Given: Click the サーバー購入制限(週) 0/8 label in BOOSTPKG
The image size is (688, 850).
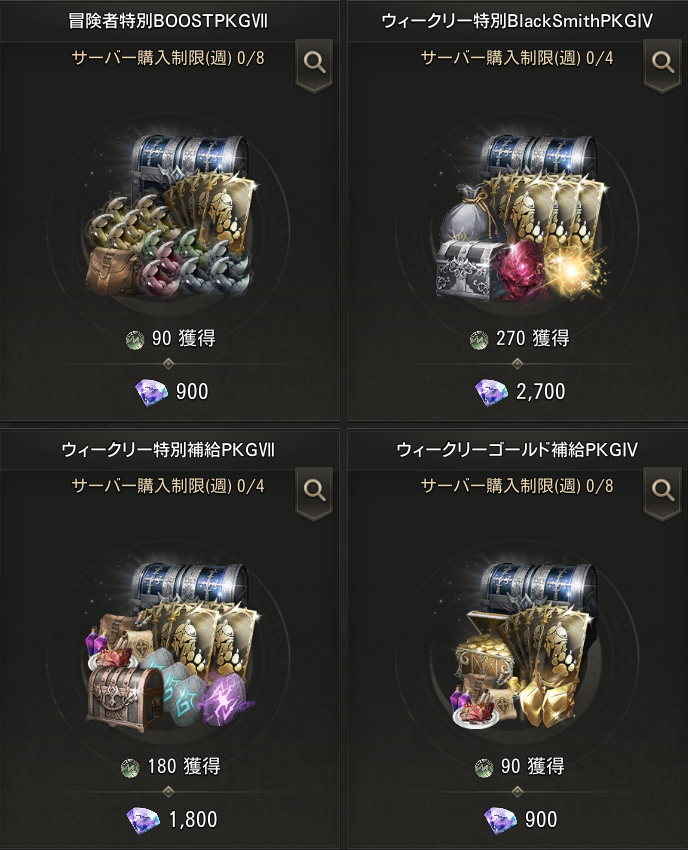Looking at the screenshot, I should (x=168, y=58).
